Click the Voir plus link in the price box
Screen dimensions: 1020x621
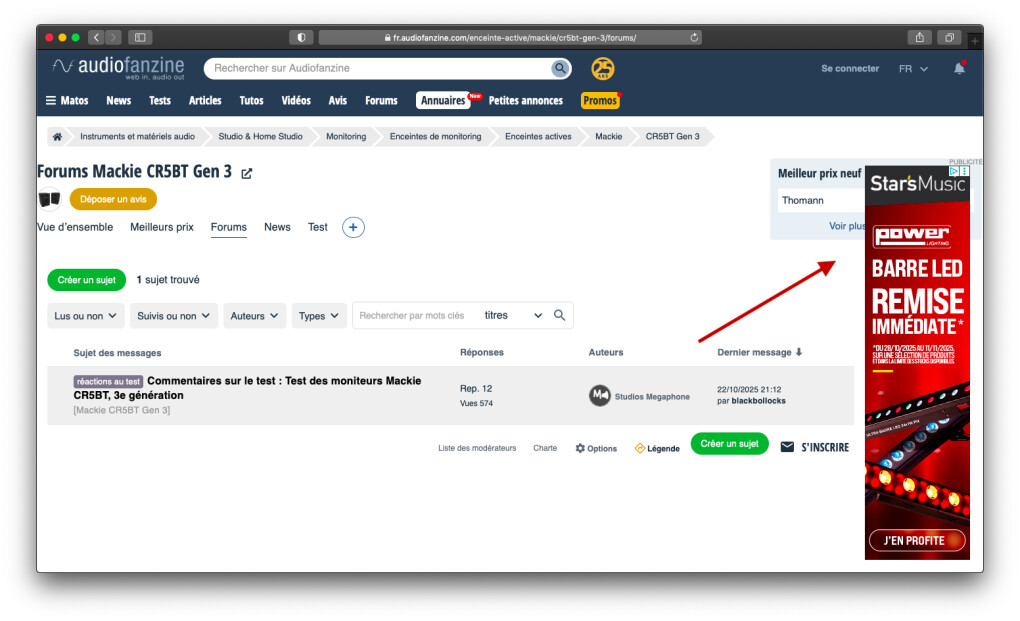[846, 226]
